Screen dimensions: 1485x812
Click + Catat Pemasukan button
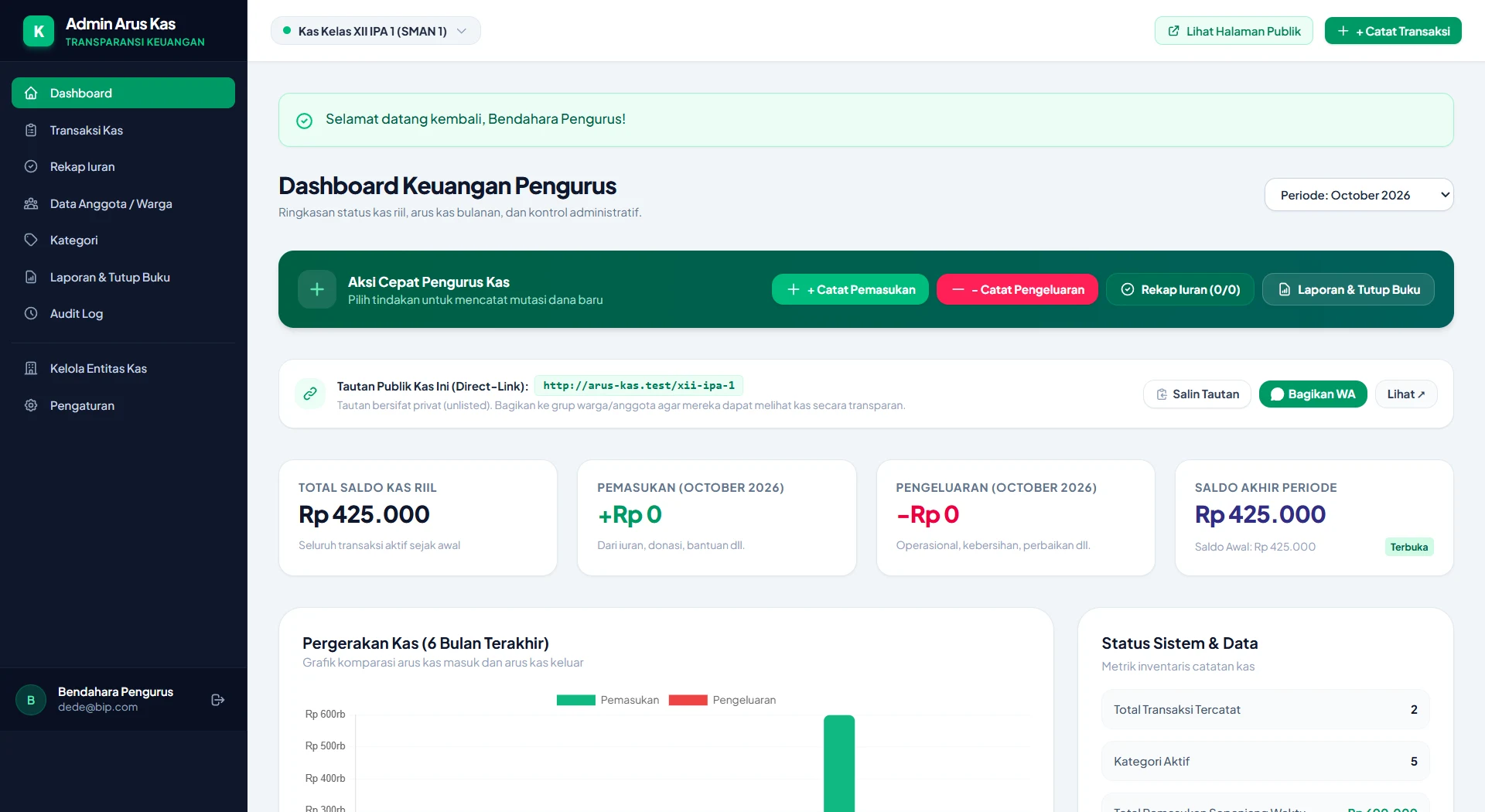(850, 289)
